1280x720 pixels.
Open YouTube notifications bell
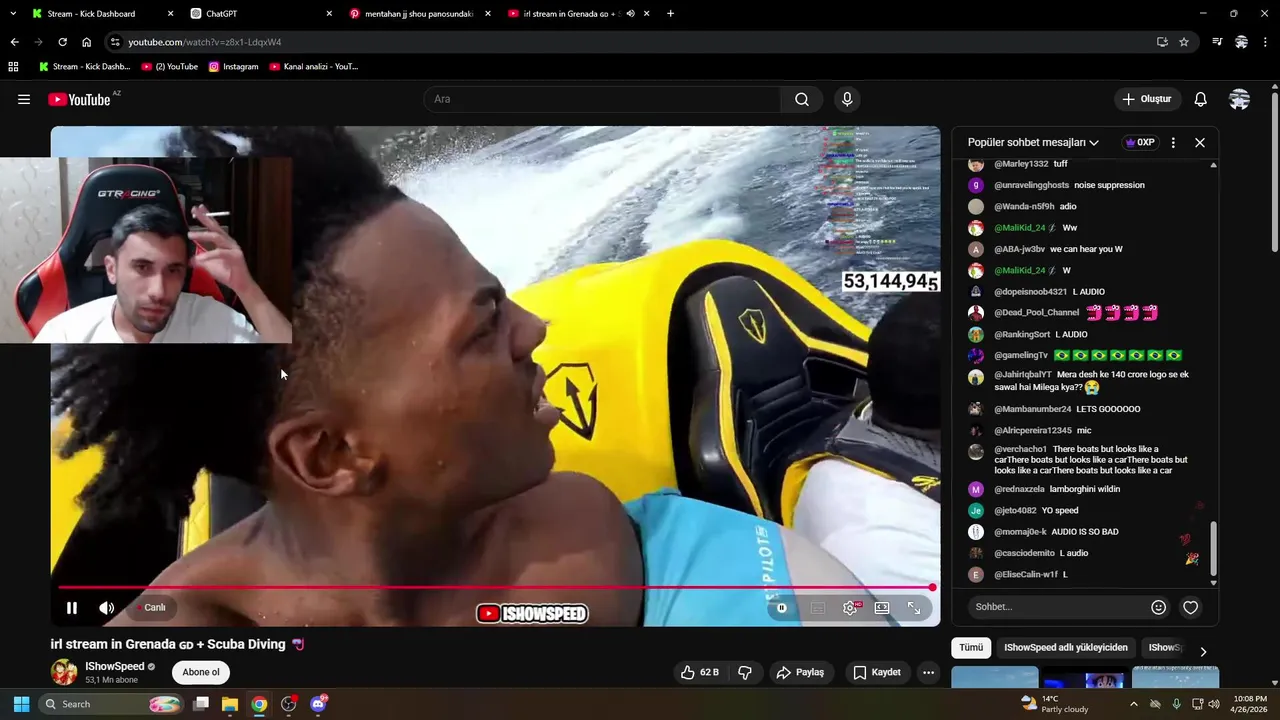(x=1200, y=99)
